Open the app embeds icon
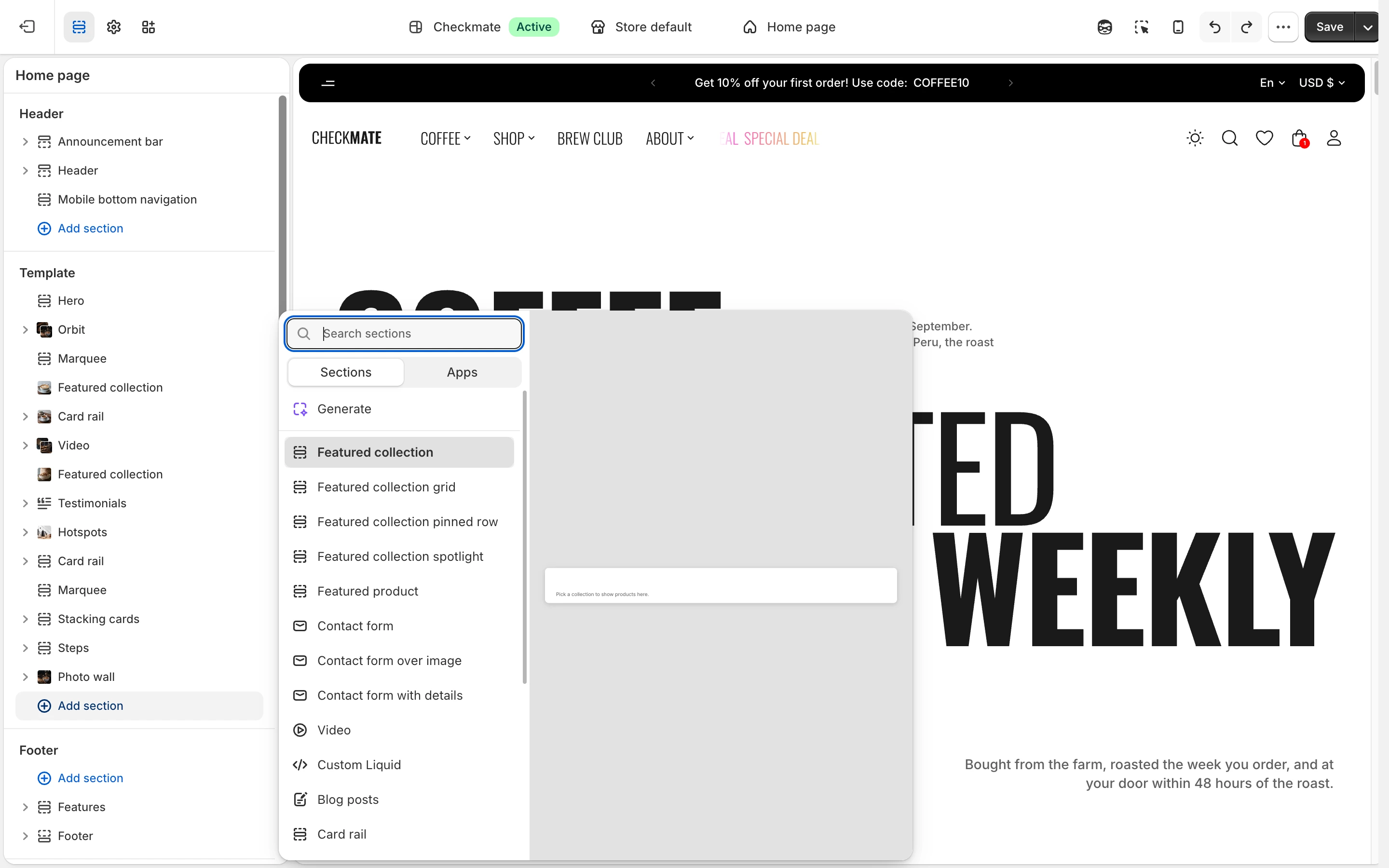This screenshot has width=1389, height=868. pyautogui.click(x=149, y=27)
